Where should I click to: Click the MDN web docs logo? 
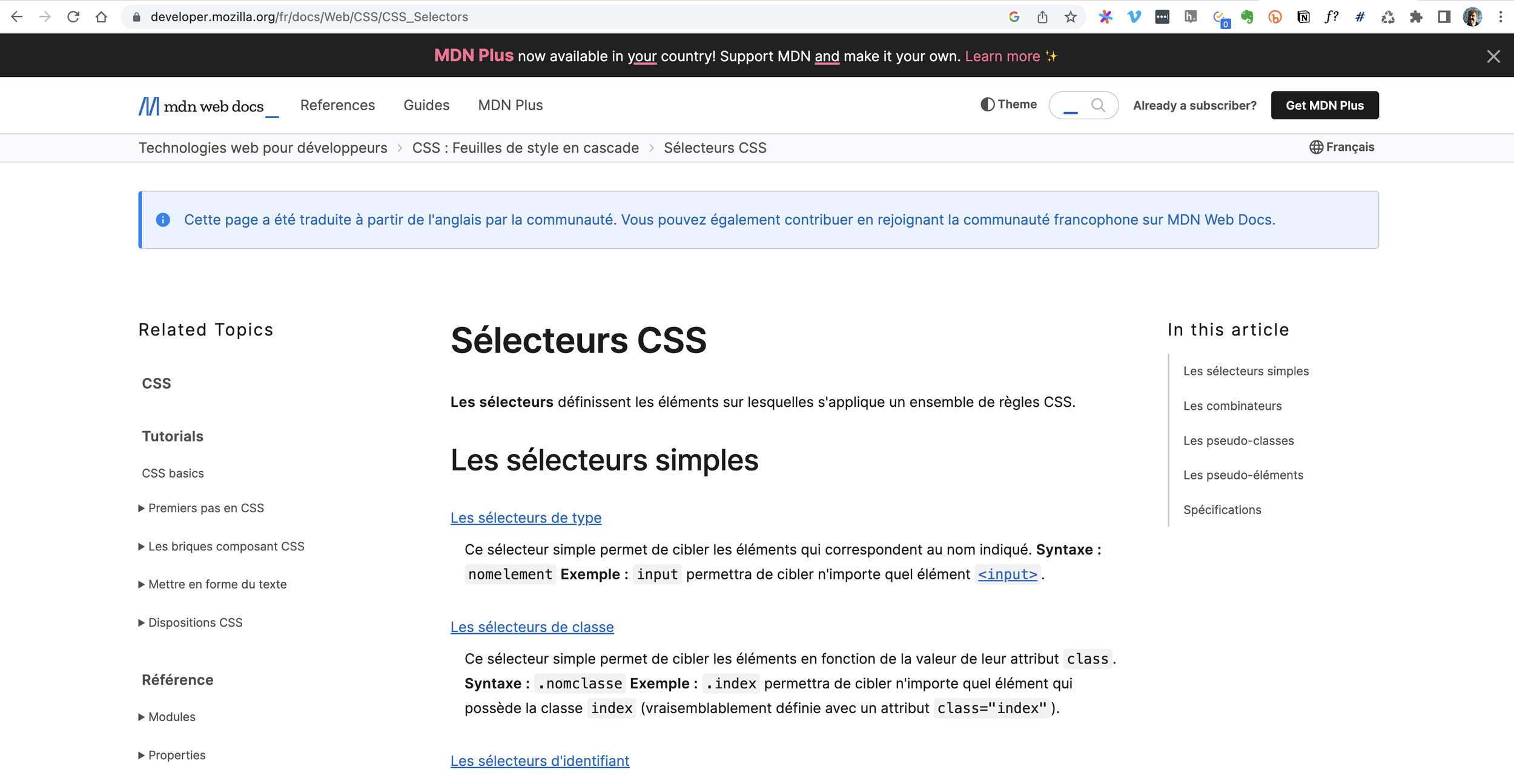[208, 106]
